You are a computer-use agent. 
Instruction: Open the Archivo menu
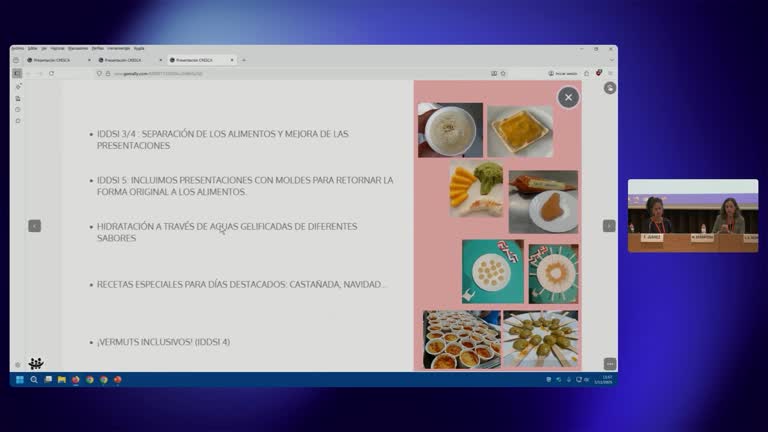(x=17, y=48)
